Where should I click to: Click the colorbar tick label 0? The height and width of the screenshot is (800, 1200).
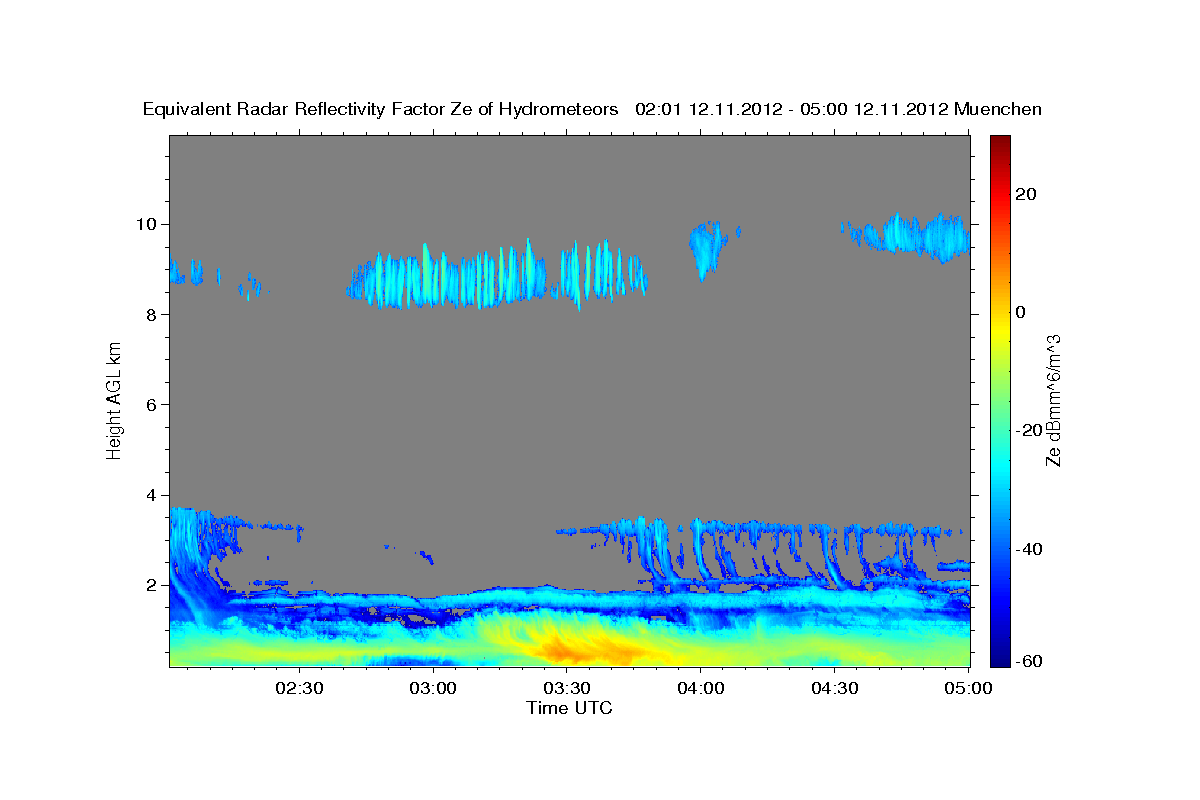[1021, 312]
